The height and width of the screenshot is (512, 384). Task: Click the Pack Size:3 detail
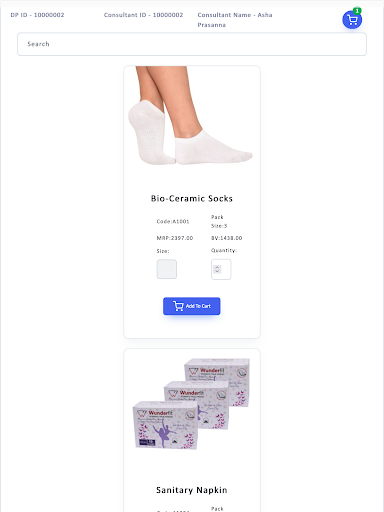click(x=219, y=221)
